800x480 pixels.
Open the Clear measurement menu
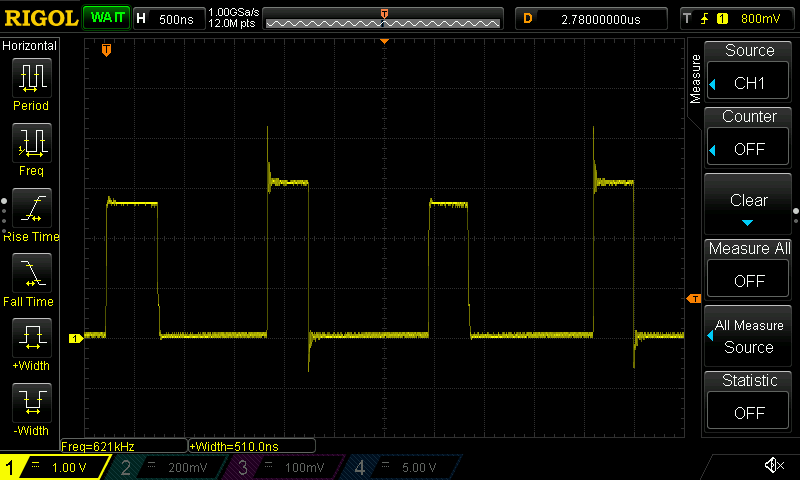748,204
